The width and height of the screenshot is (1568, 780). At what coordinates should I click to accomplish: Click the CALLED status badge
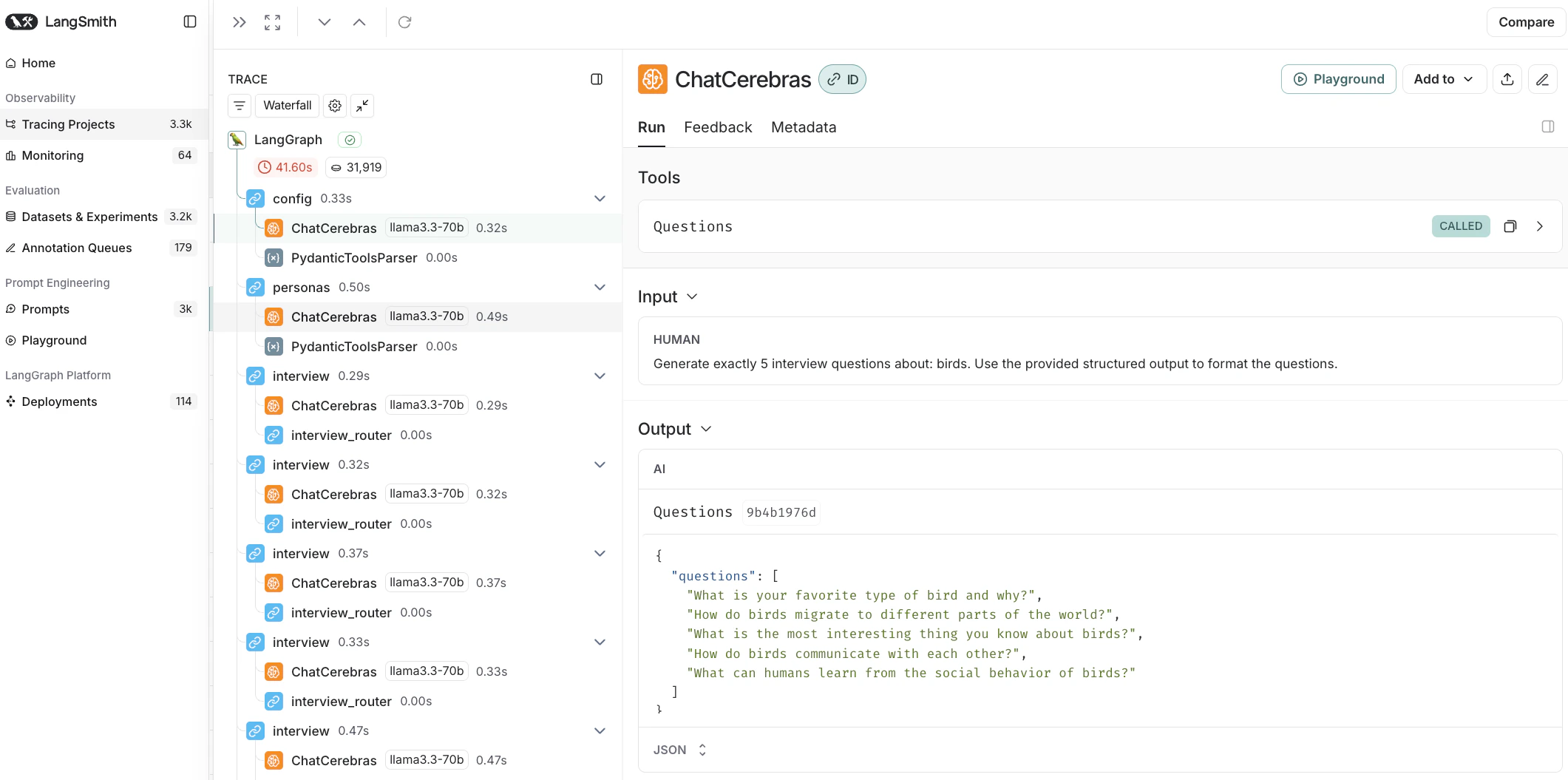1461,226
